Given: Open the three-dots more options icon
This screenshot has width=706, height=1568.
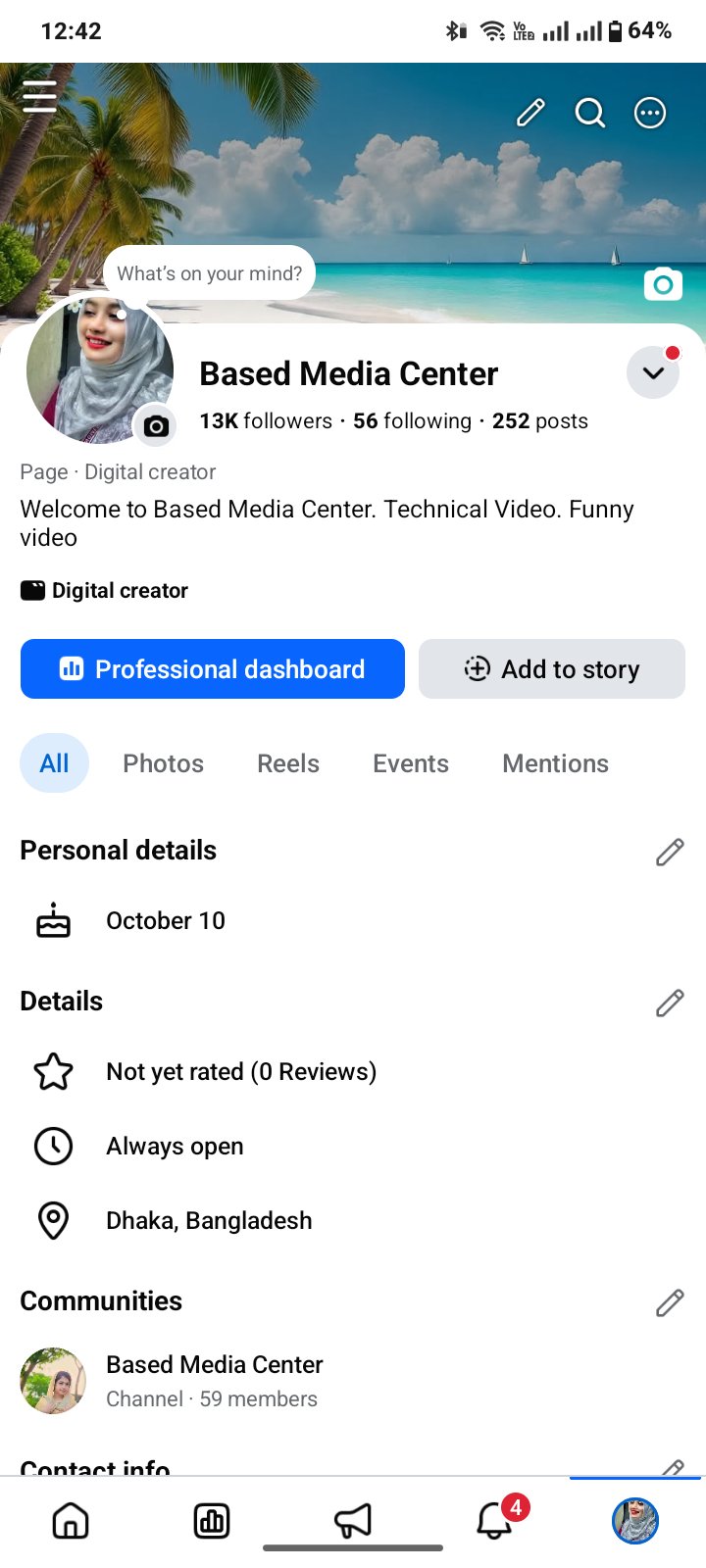Looking at the screenshot, I should pos(650,114).
